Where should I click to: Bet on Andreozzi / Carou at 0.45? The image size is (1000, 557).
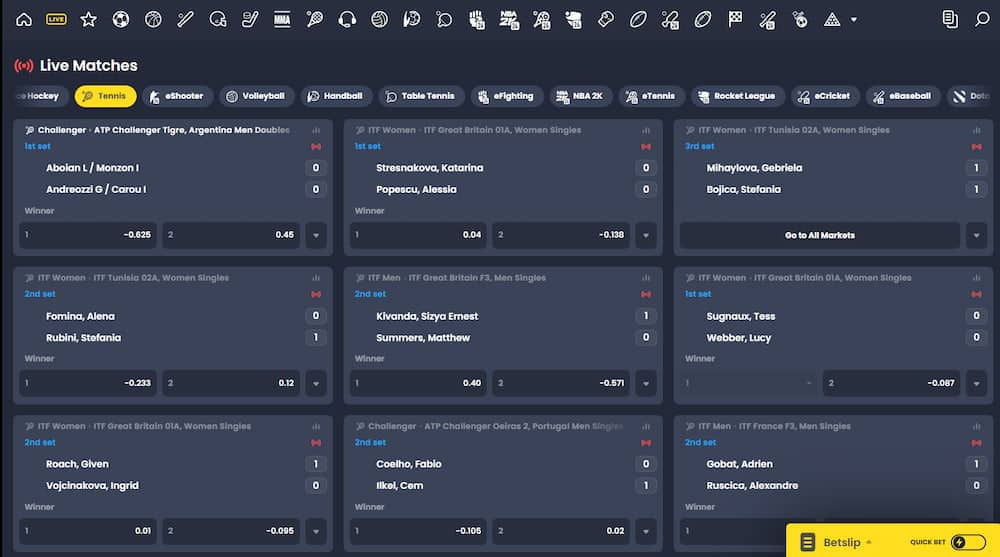(231, 235)
